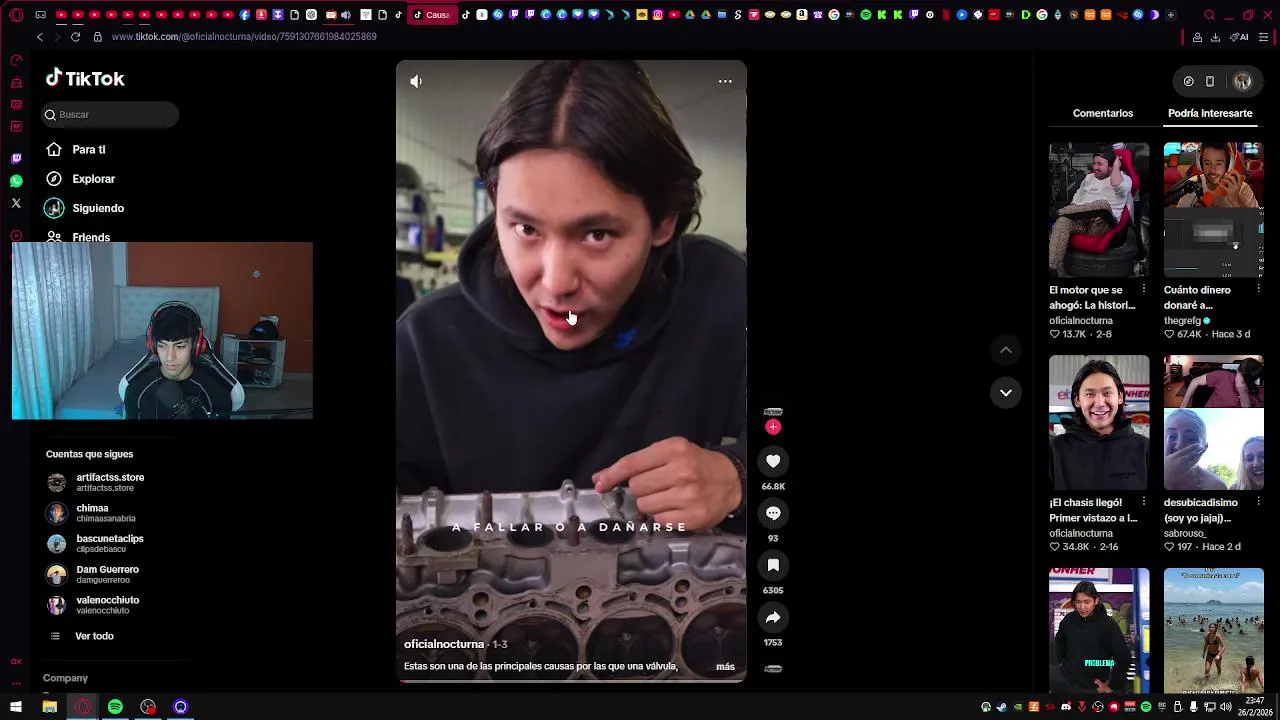Mute the TikTok video sound

coord(416,81)
